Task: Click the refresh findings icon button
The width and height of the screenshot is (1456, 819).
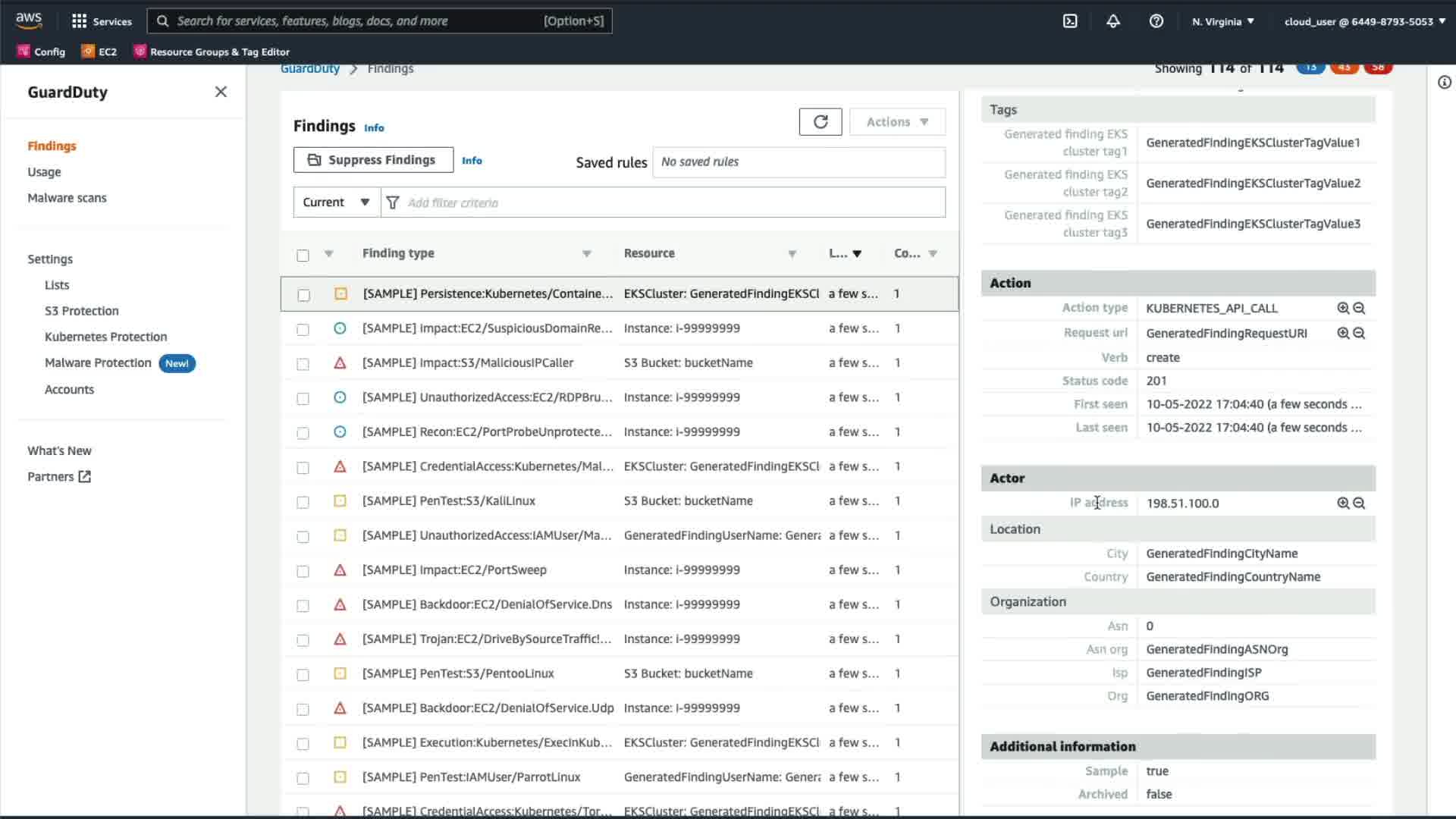Action: [x=820, y=122]
